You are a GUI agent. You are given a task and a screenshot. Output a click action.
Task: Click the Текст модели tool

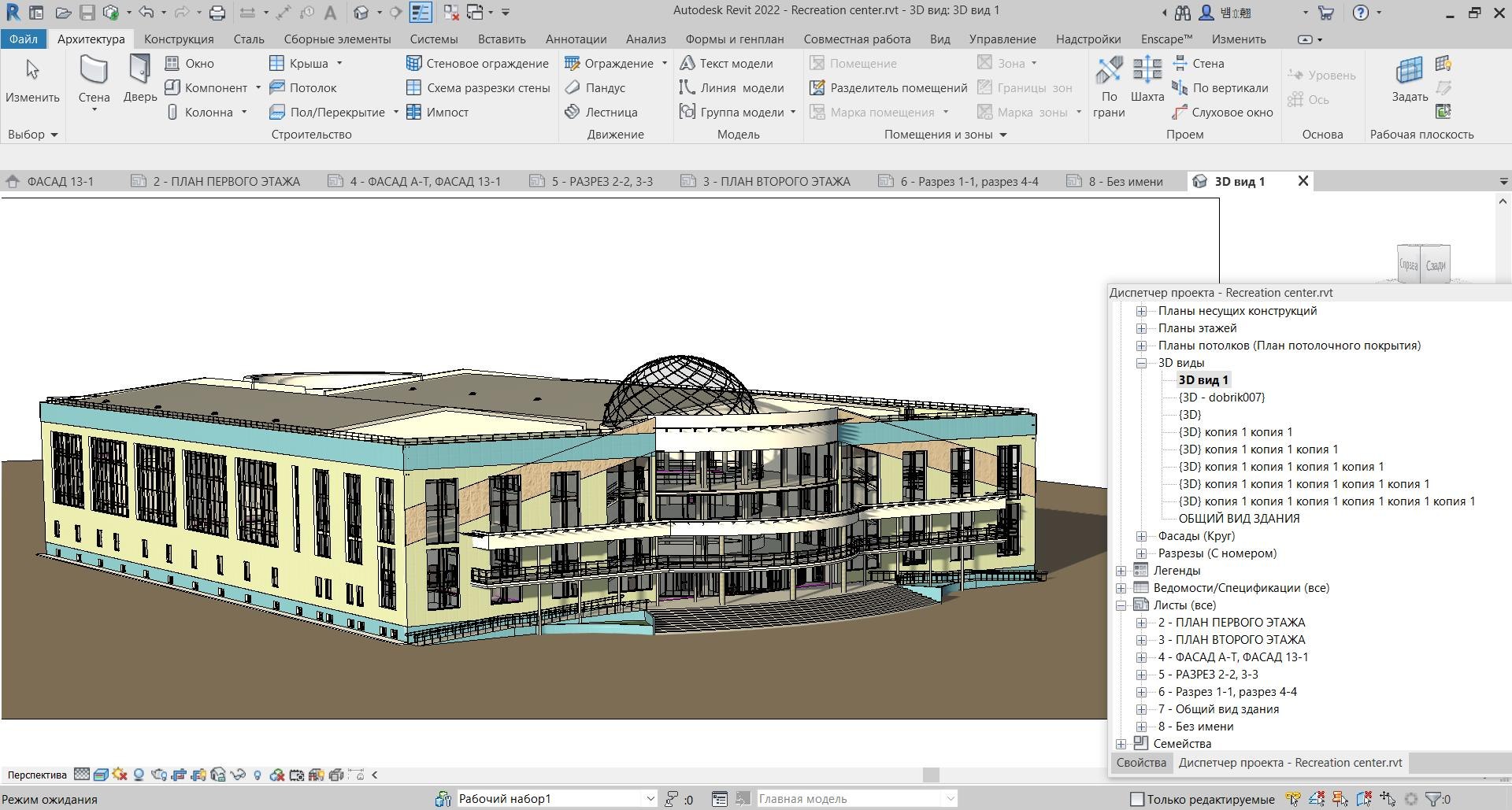coord(726,63)
